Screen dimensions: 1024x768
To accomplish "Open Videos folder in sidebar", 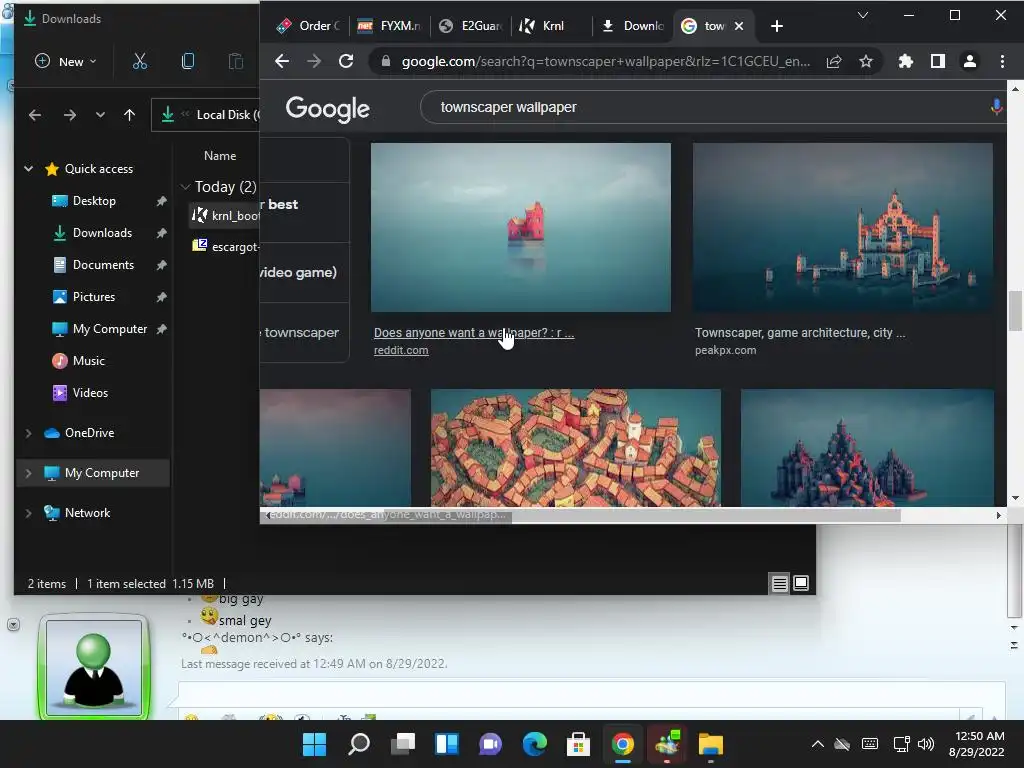I will 90,392.
